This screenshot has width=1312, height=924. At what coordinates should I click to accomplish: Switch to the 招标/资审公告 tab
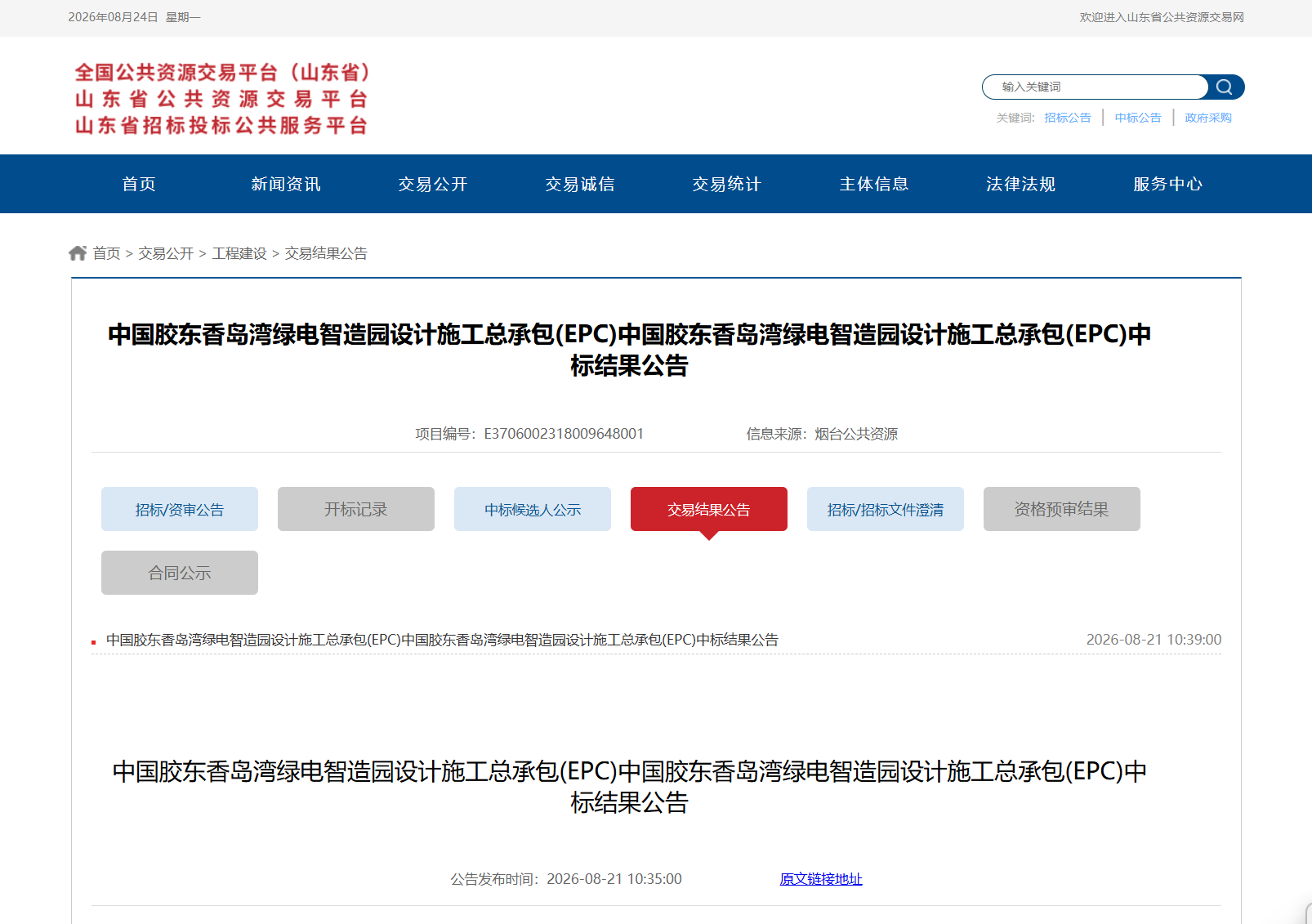180,509
